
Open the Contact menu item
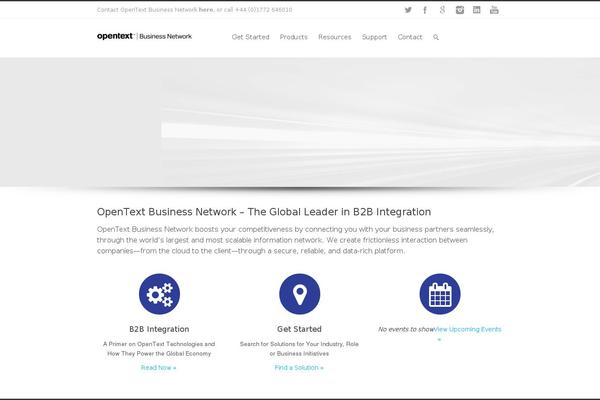pos(410,37)
